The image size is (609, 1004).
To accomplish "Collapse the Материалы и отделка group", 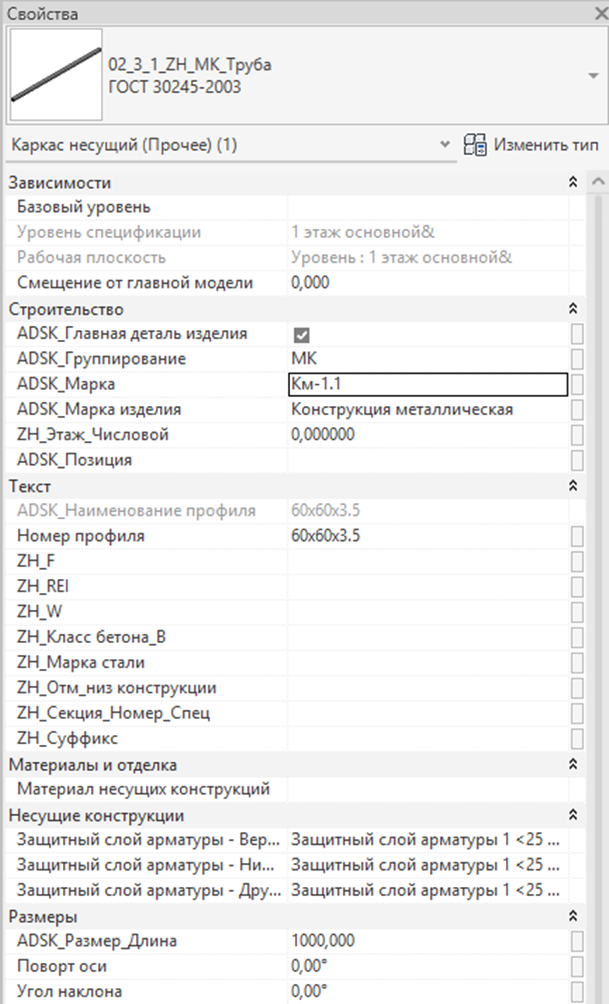I will (x=573, y=765).
